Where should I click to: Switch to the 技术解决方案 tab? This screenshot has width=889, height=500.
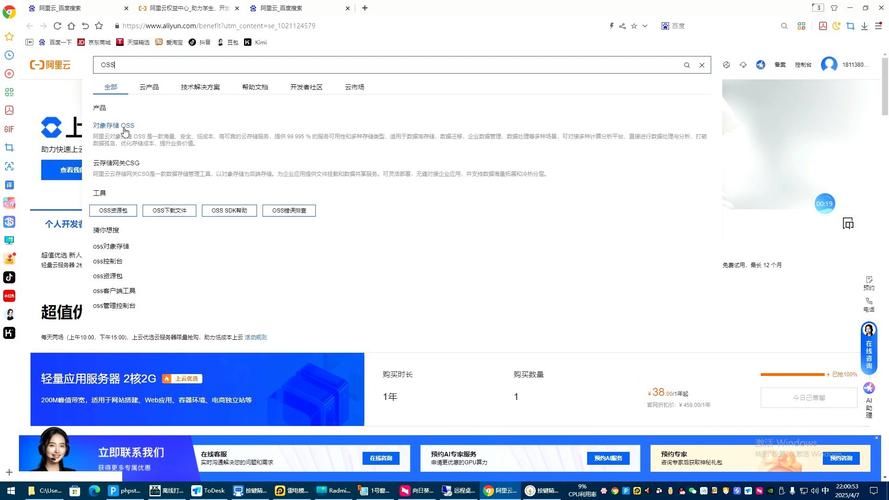point(200,87)
